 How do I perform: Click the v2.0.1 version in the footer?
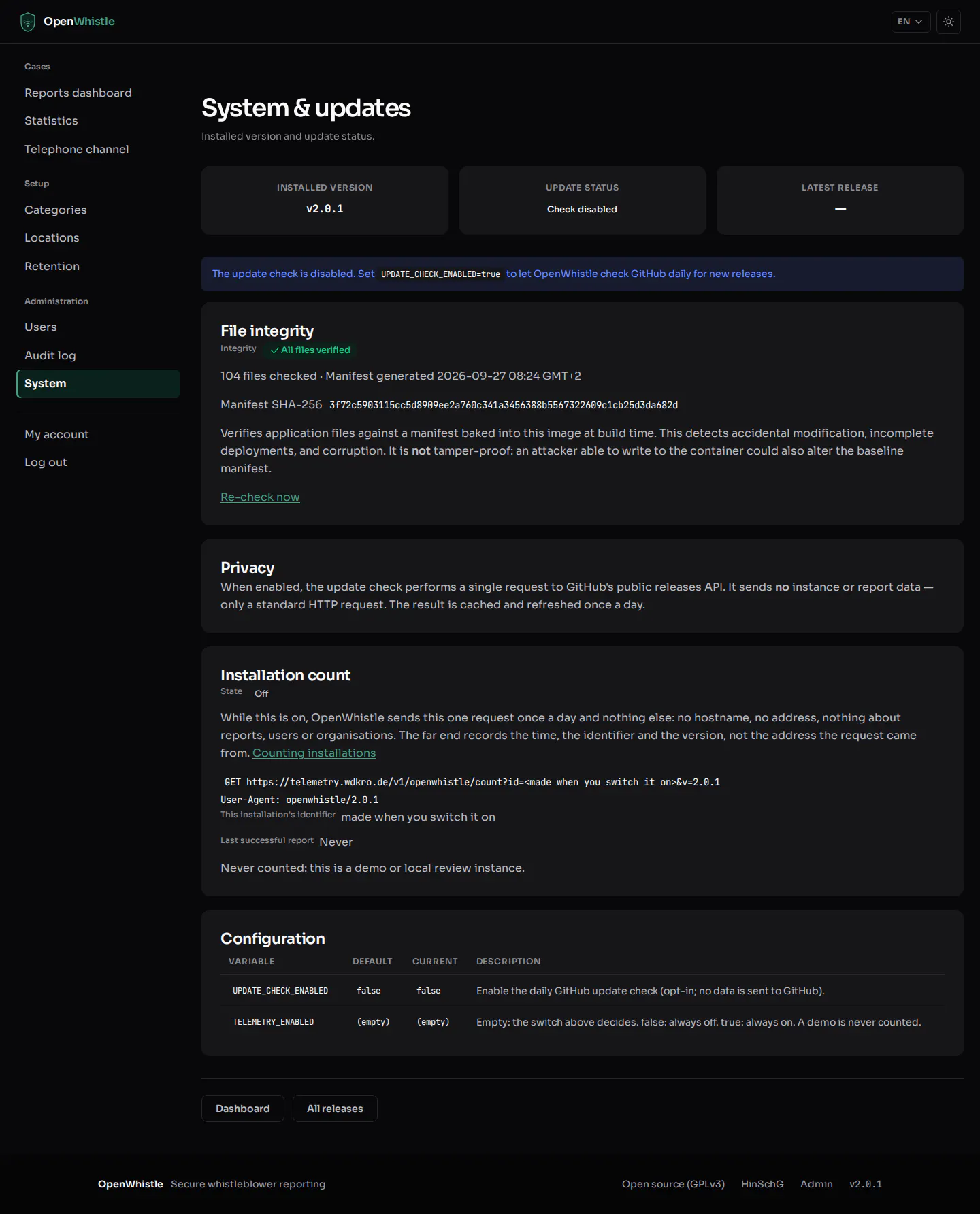click(866, 1184)
